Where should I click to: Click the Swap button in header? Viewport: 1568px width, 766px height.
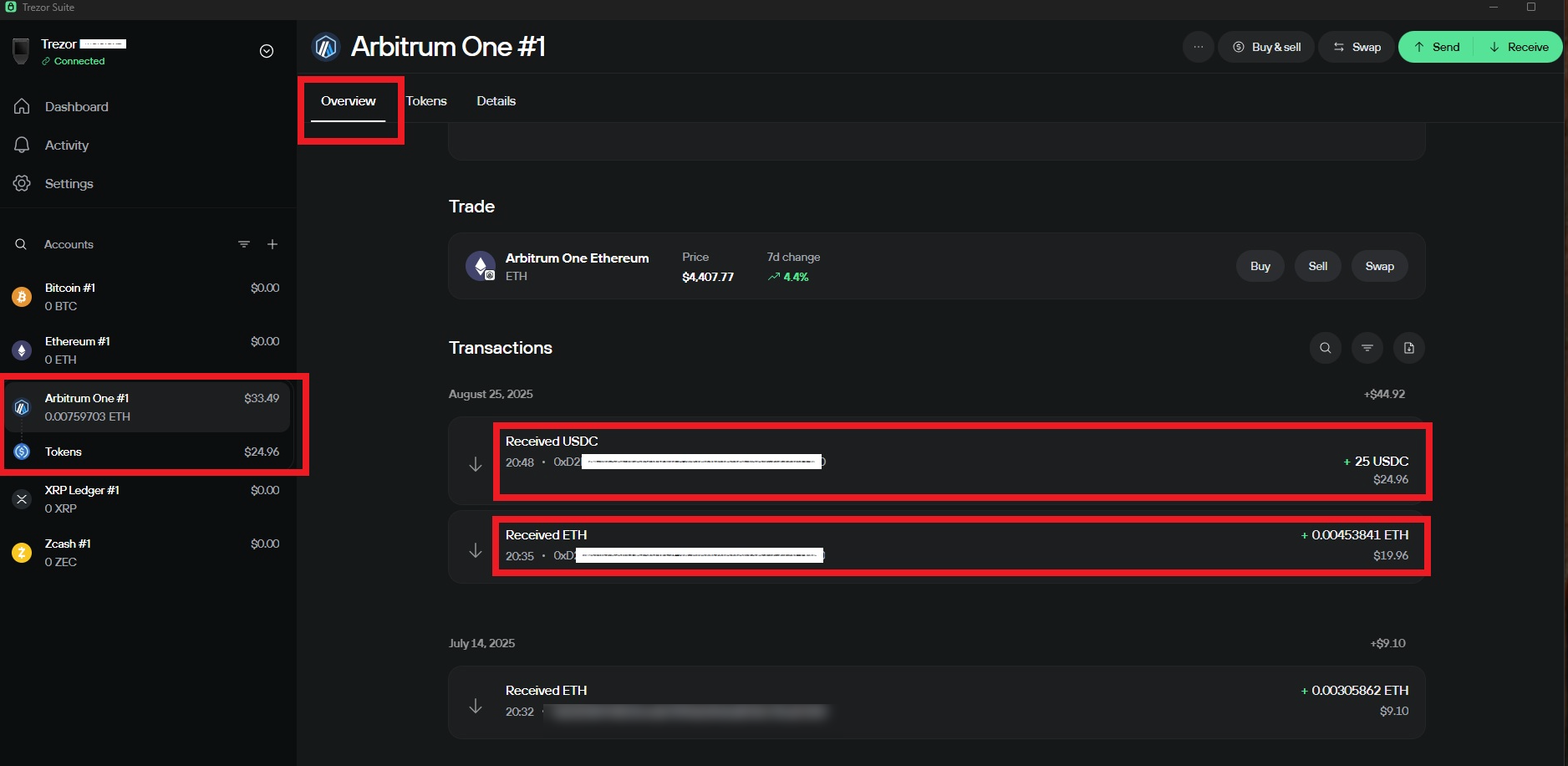tap(1357, 47)
